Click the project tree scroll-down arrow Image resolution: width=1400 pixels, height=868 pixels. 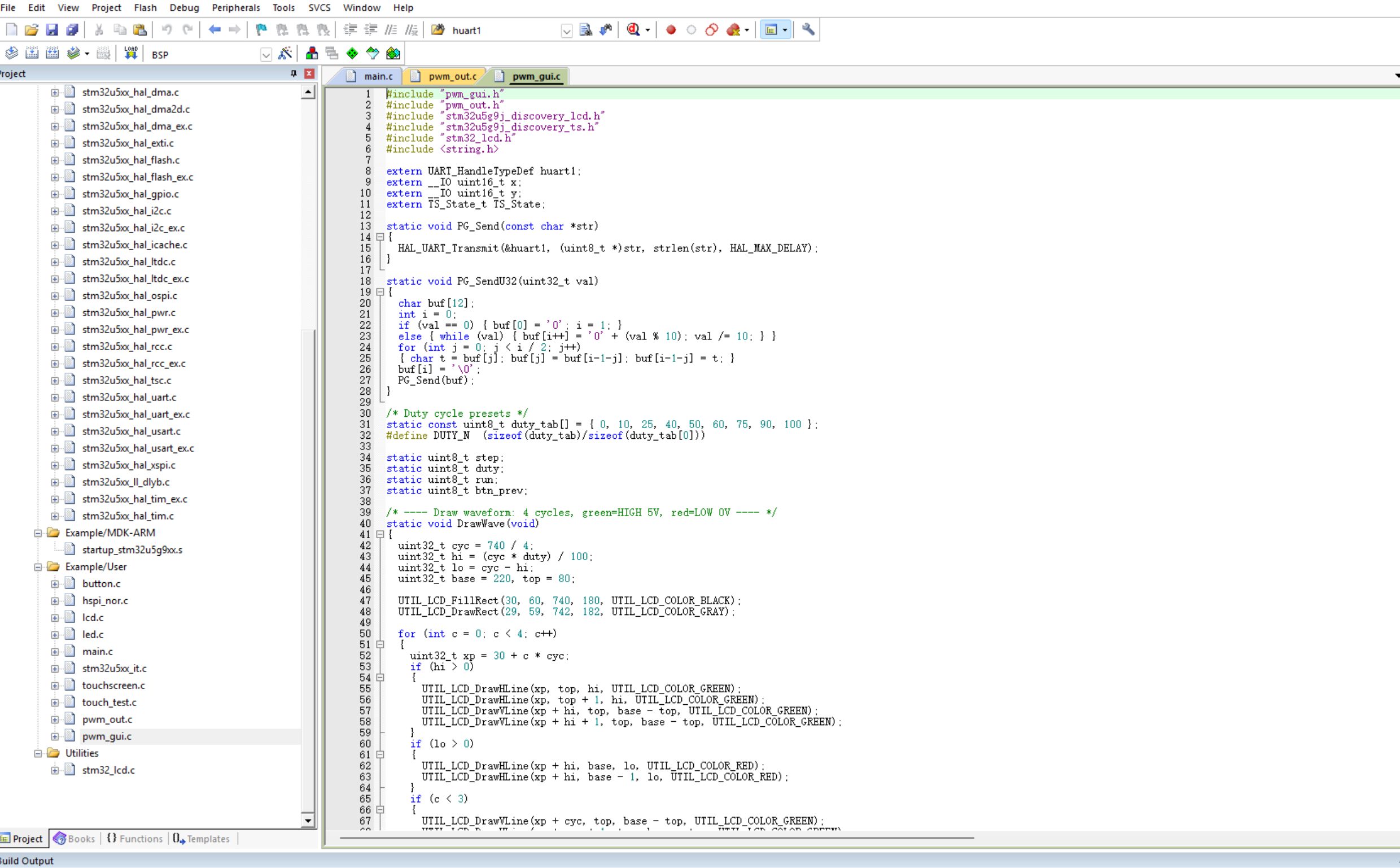tap(308, 821)
